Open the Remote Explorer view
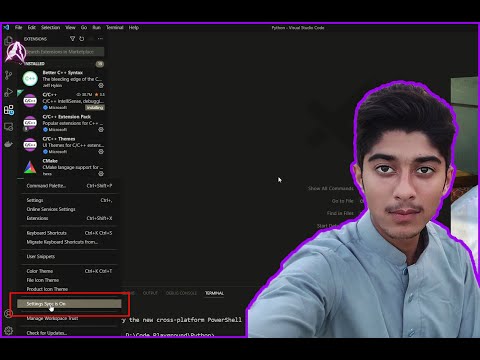Image resolution: width=480 pixels, height=360 pixels. [9, 127]
